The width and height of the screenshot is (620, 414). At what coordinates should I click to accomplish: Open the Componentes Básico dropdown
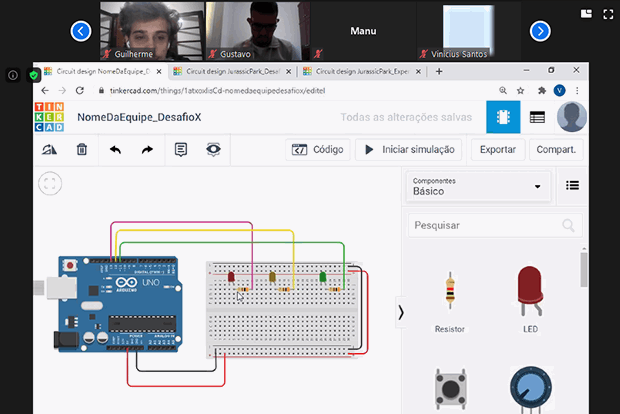click(478, 185)
